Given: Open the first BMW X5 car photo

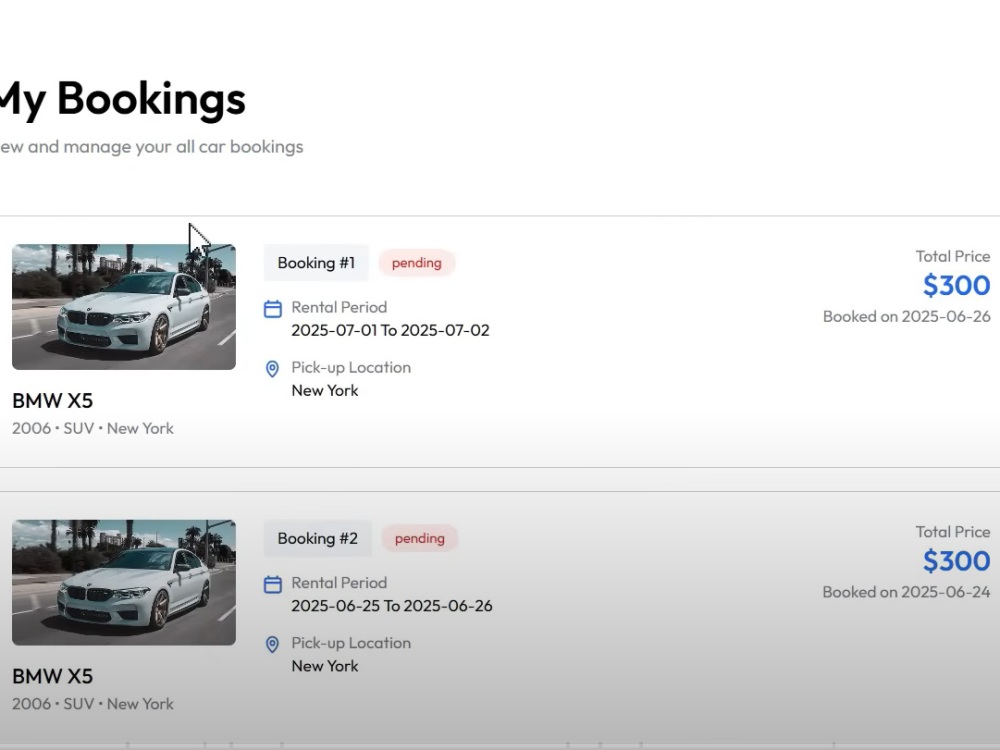Looking at the screenshot, I should click(124, 307).
